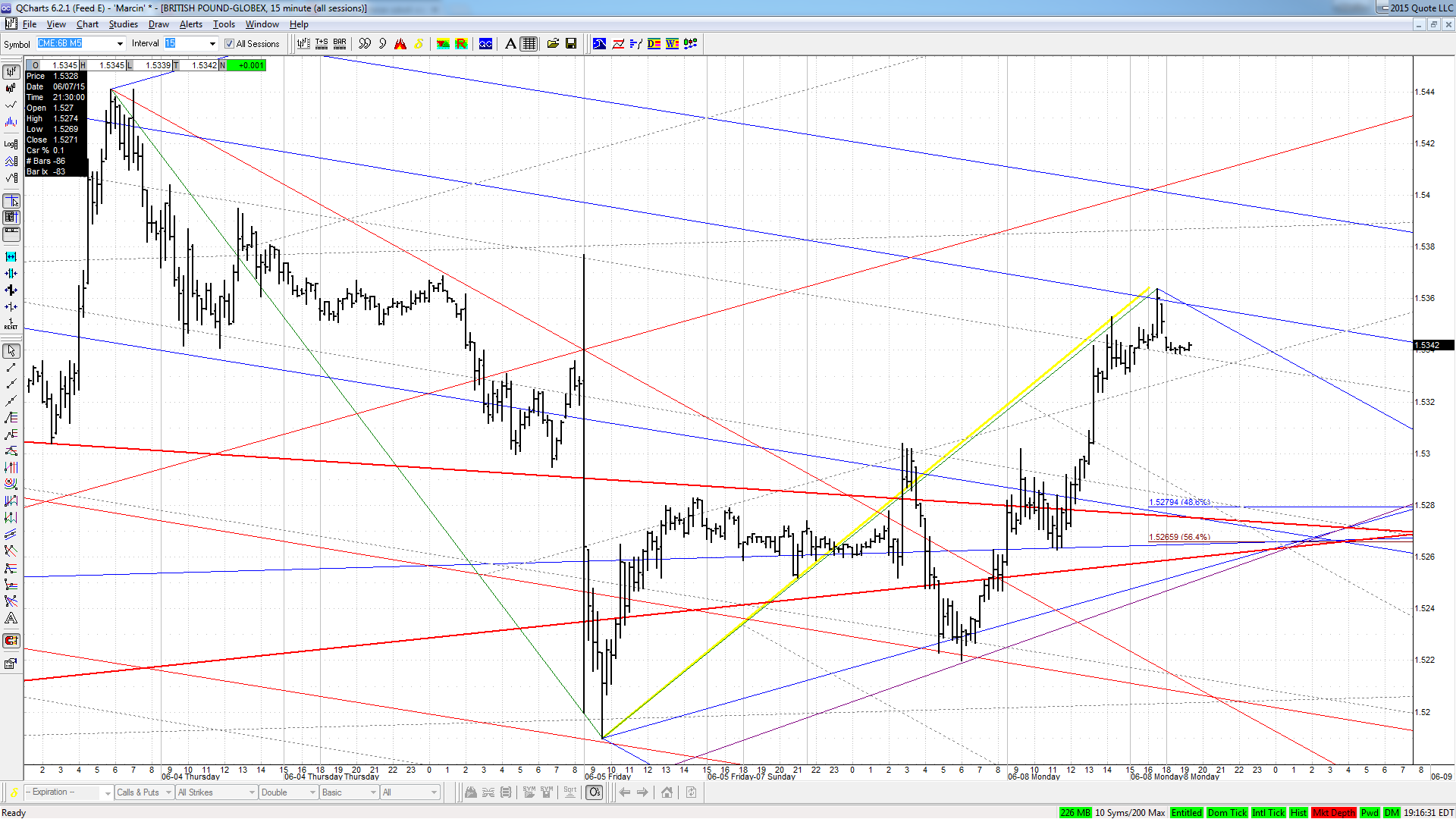
Task: Toggle the O's button in bottom toolbar
Action: click(x=595, y=792)
